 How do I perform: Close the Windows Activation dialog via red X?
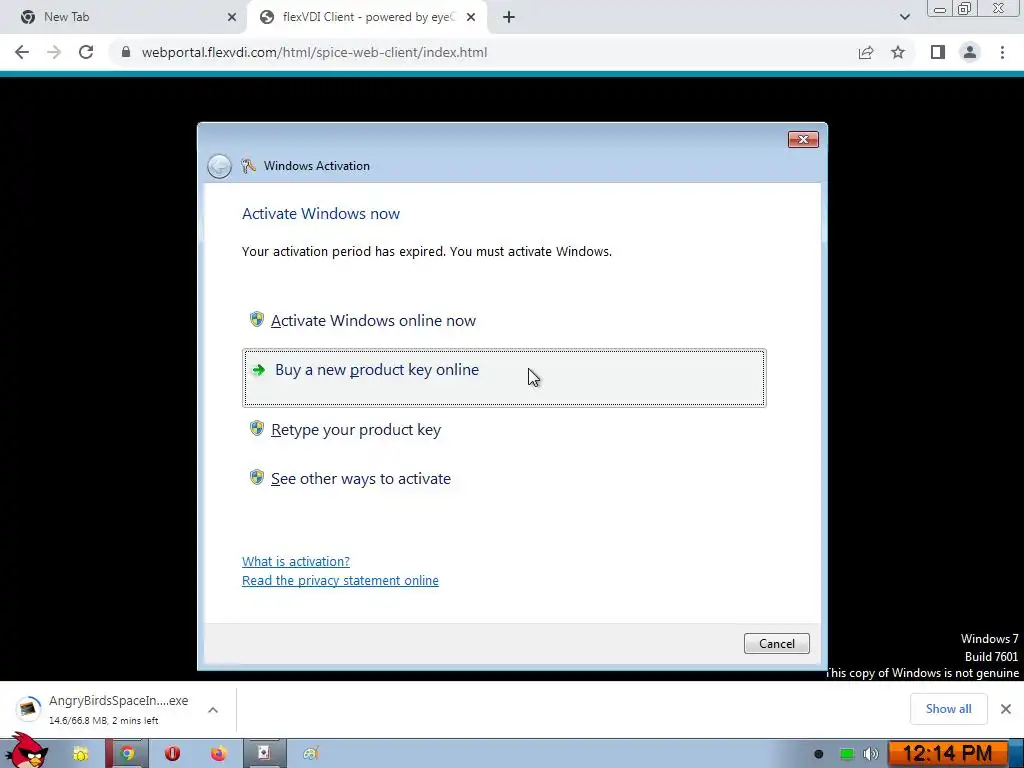pos(803,139)
